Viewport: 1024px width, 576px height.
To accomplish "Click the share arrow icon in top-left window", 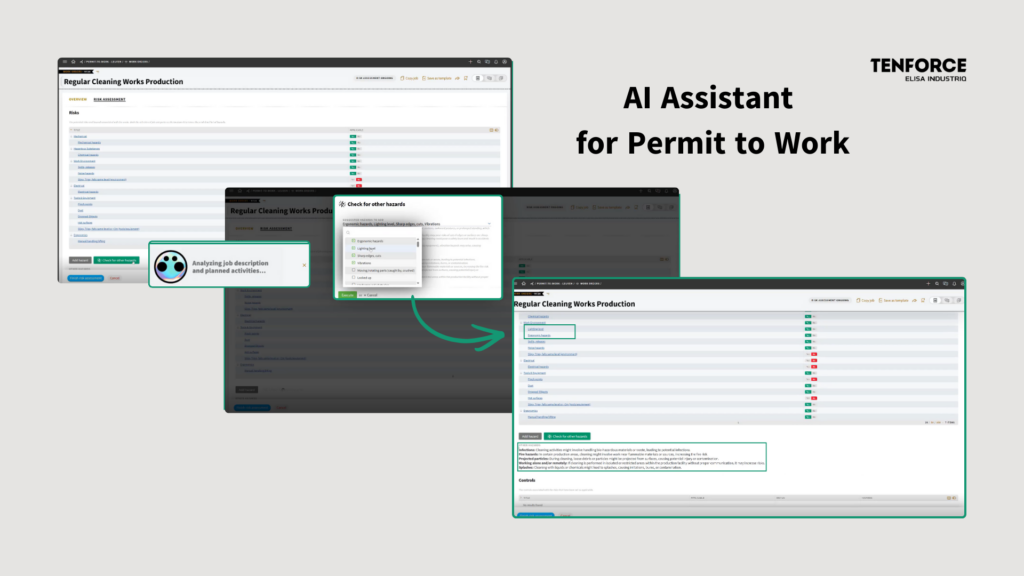I will (x=457, y=78).
